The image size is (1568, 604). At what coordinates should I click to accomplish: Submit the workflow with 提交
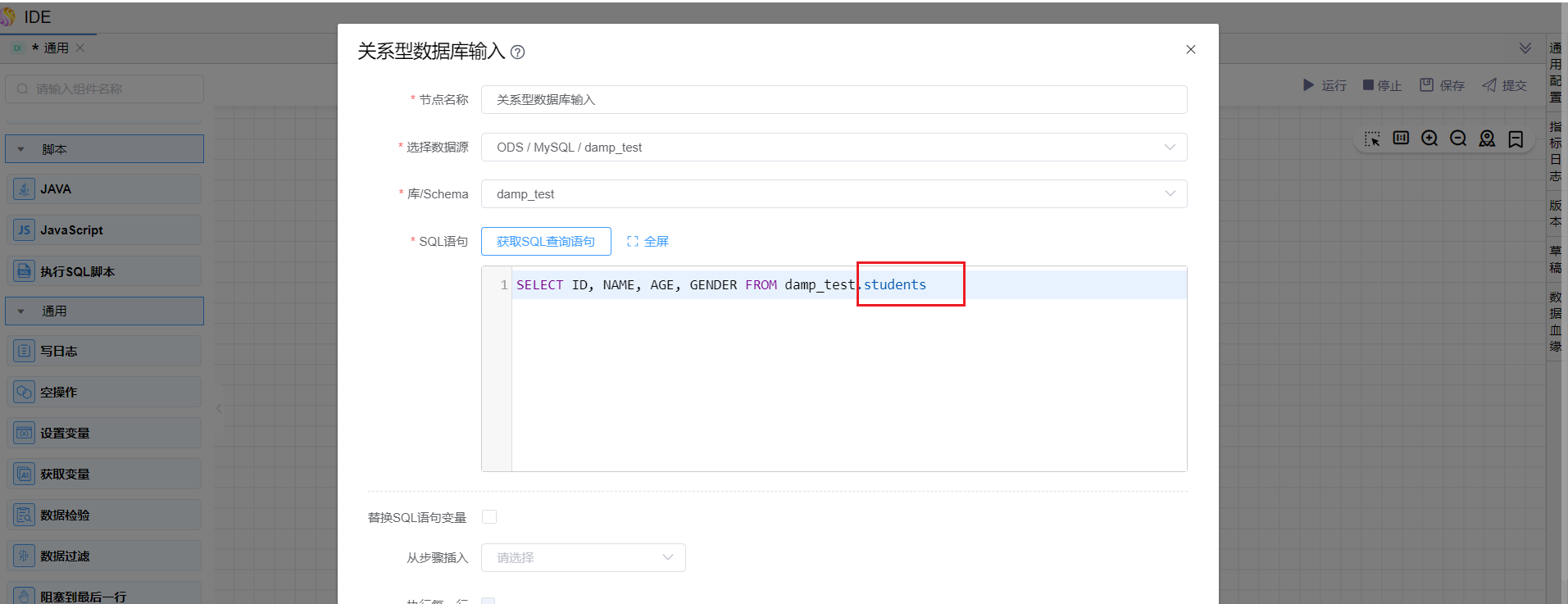coord(1504,85)
